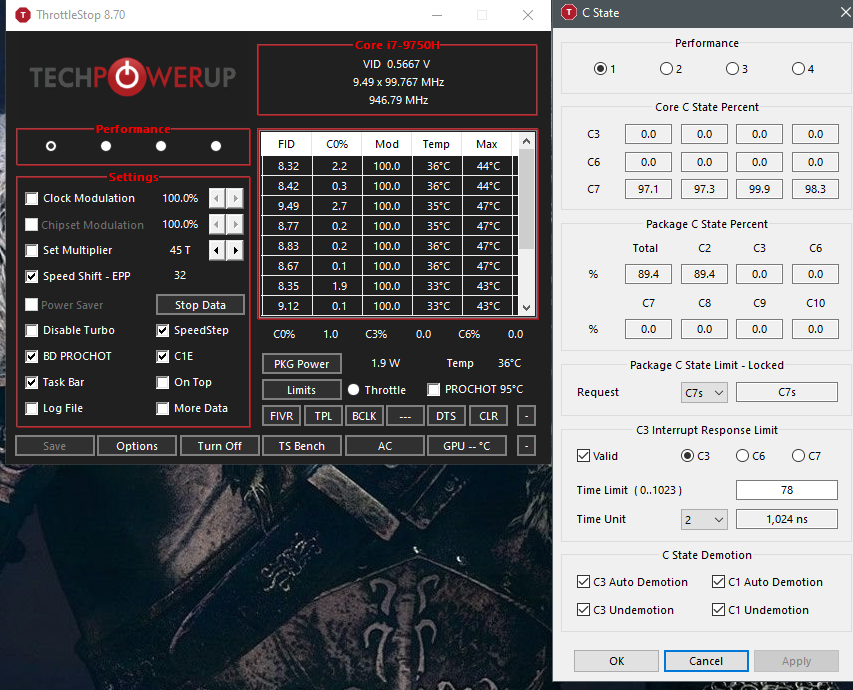Click the PKG Power button
This screenshot has height=690, width=853.
pyautogui.click(x=301, y=364)
